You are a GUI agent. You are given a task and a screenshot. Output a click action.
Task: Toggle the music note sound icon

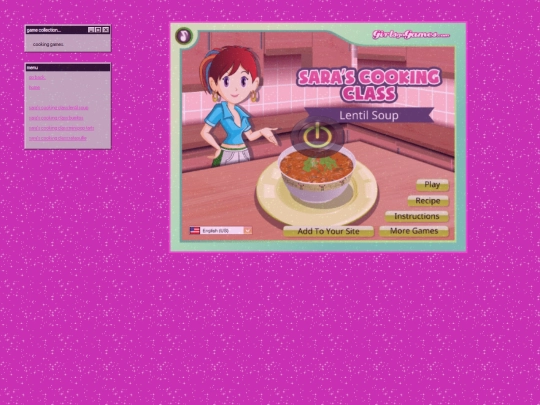184,35
